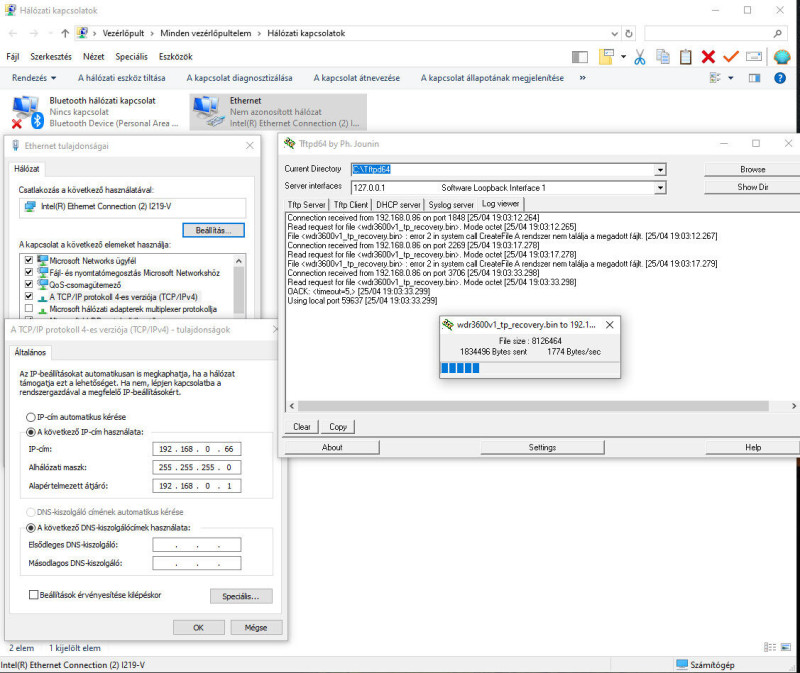Click the up arrow navigation icon
Viewport: 800px width, 673px height.
pyautogui.click(x=65, y=34)
